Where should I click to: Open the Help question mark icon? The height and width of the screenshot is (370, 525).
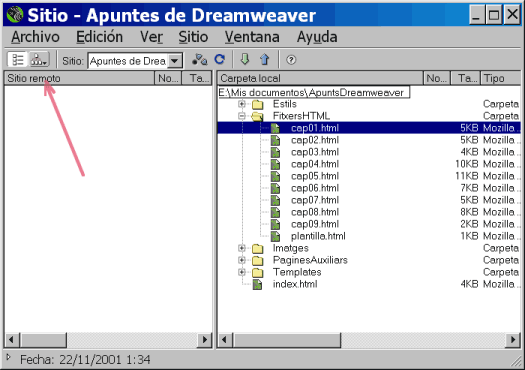[291, 60]
